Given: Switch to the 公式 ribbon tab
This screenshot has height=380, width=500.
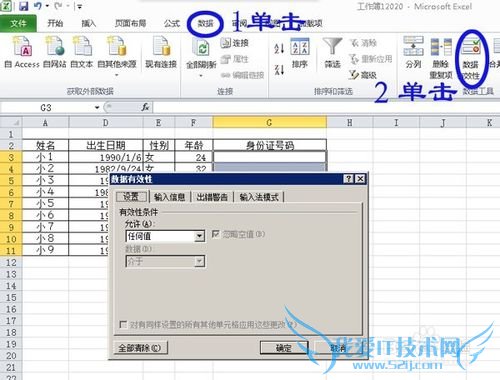Looking at the screenshot, I should pos(172,23).
